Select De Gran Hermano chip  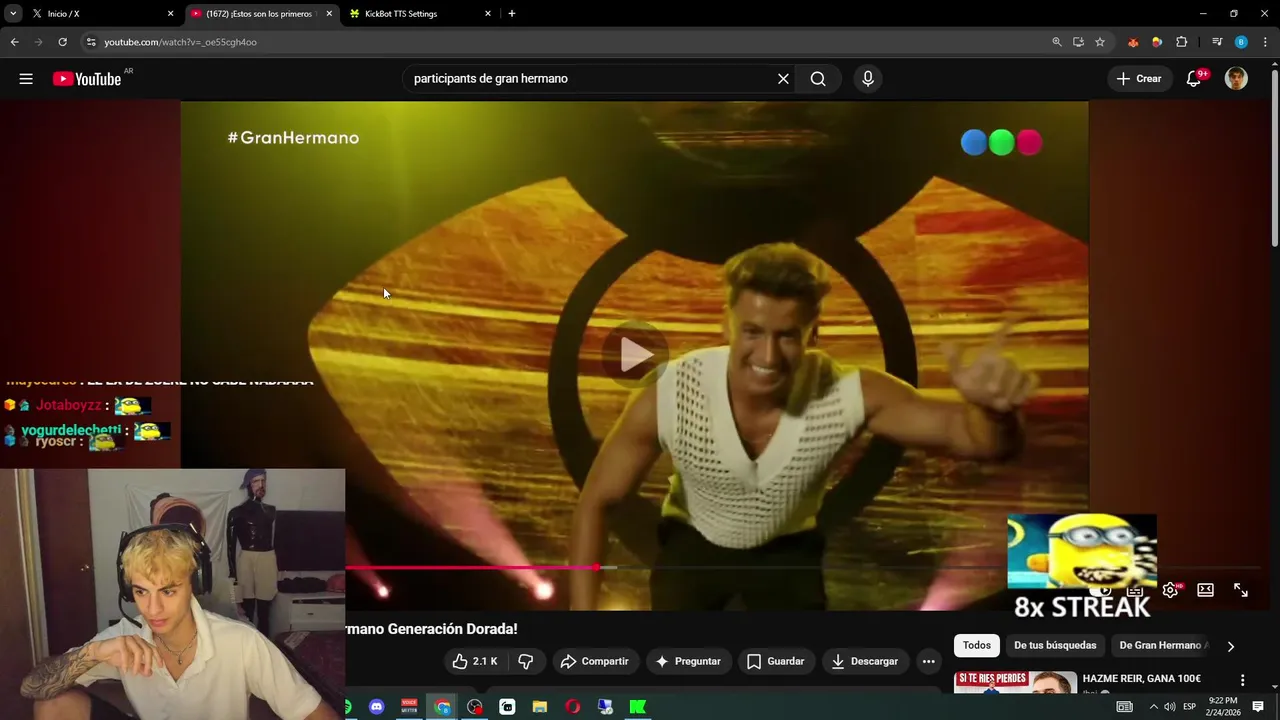[1163, 646]
